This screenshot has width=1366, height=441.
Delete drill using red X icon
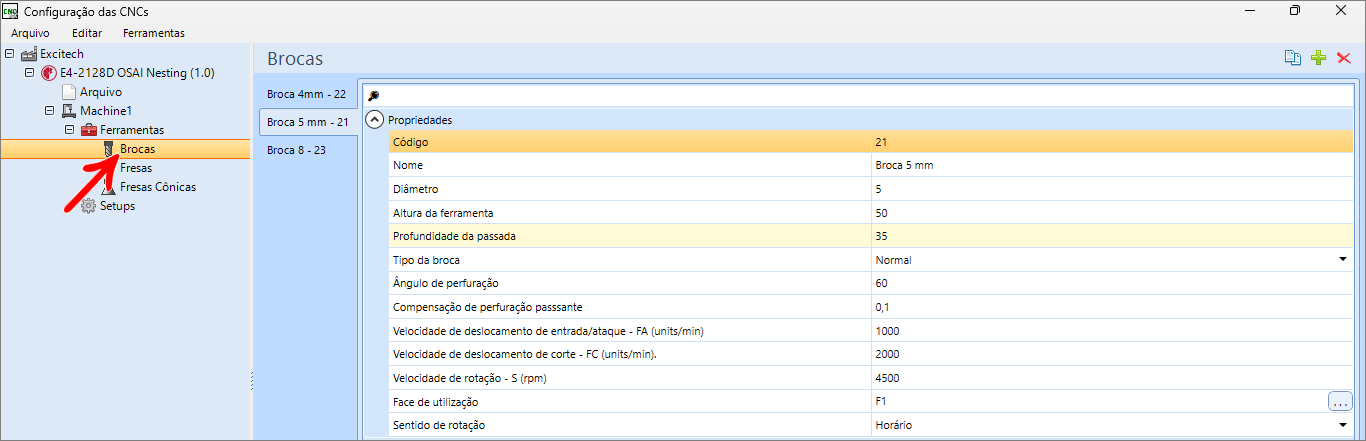coord(1344,58)
